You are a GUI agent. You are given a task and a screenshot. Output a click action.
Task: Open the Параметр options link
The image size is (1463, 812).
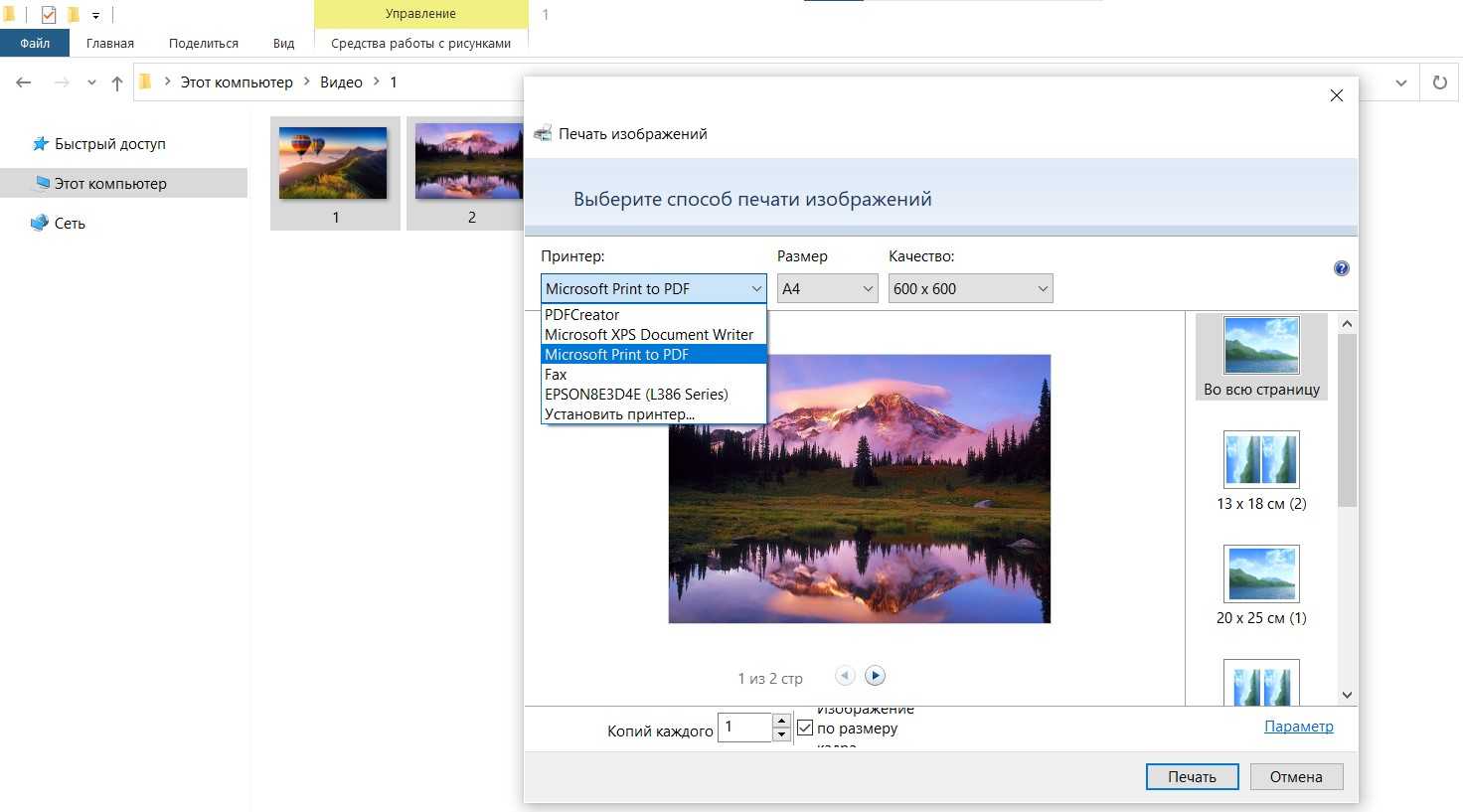pyautogui.click(x=1298, y=727)
